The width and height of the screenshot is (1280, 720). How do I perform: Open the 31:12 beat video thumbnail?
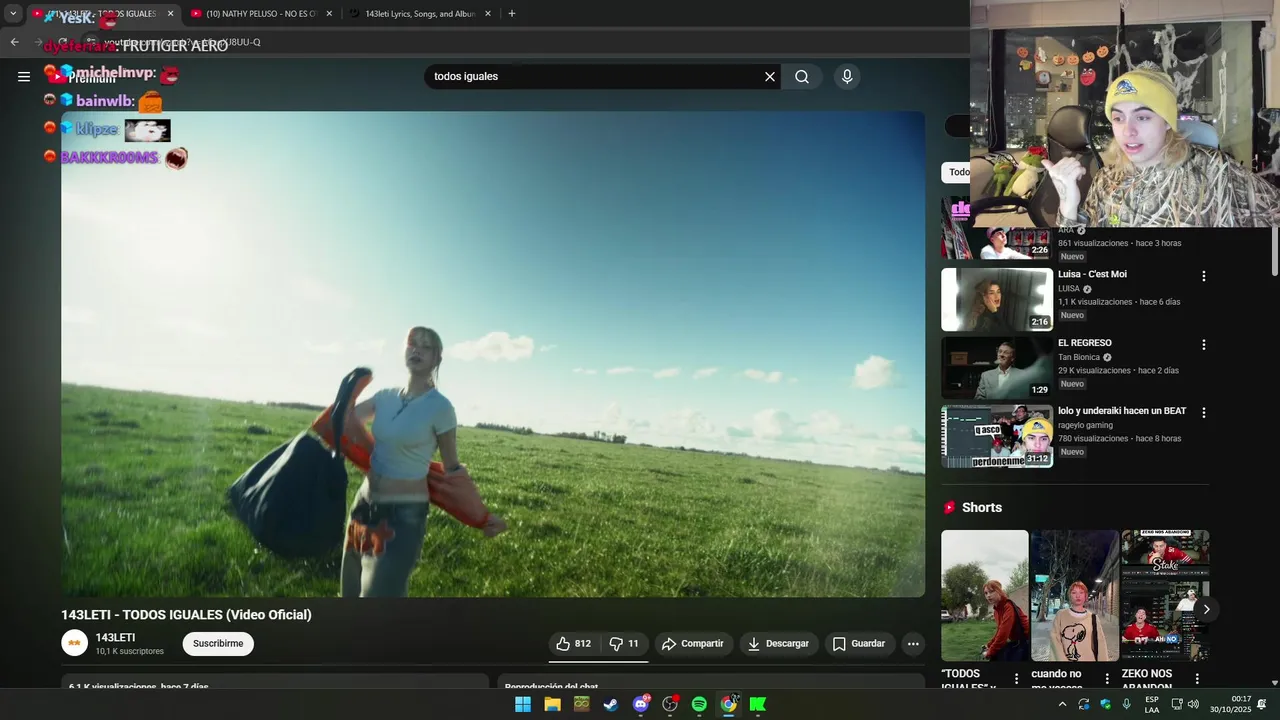pos(997,436)
